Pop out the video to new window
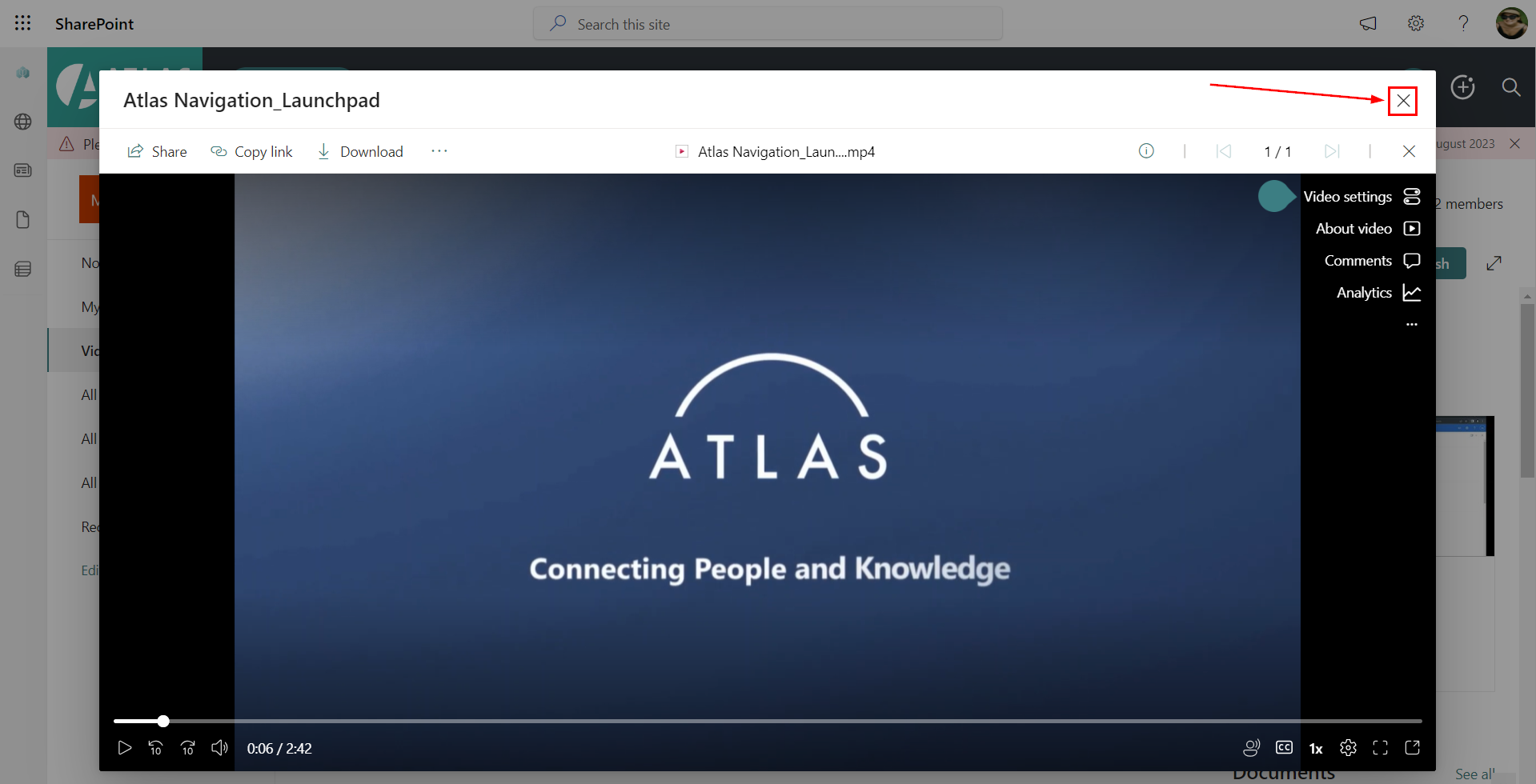1536x784 pixels. (1413, 748)
